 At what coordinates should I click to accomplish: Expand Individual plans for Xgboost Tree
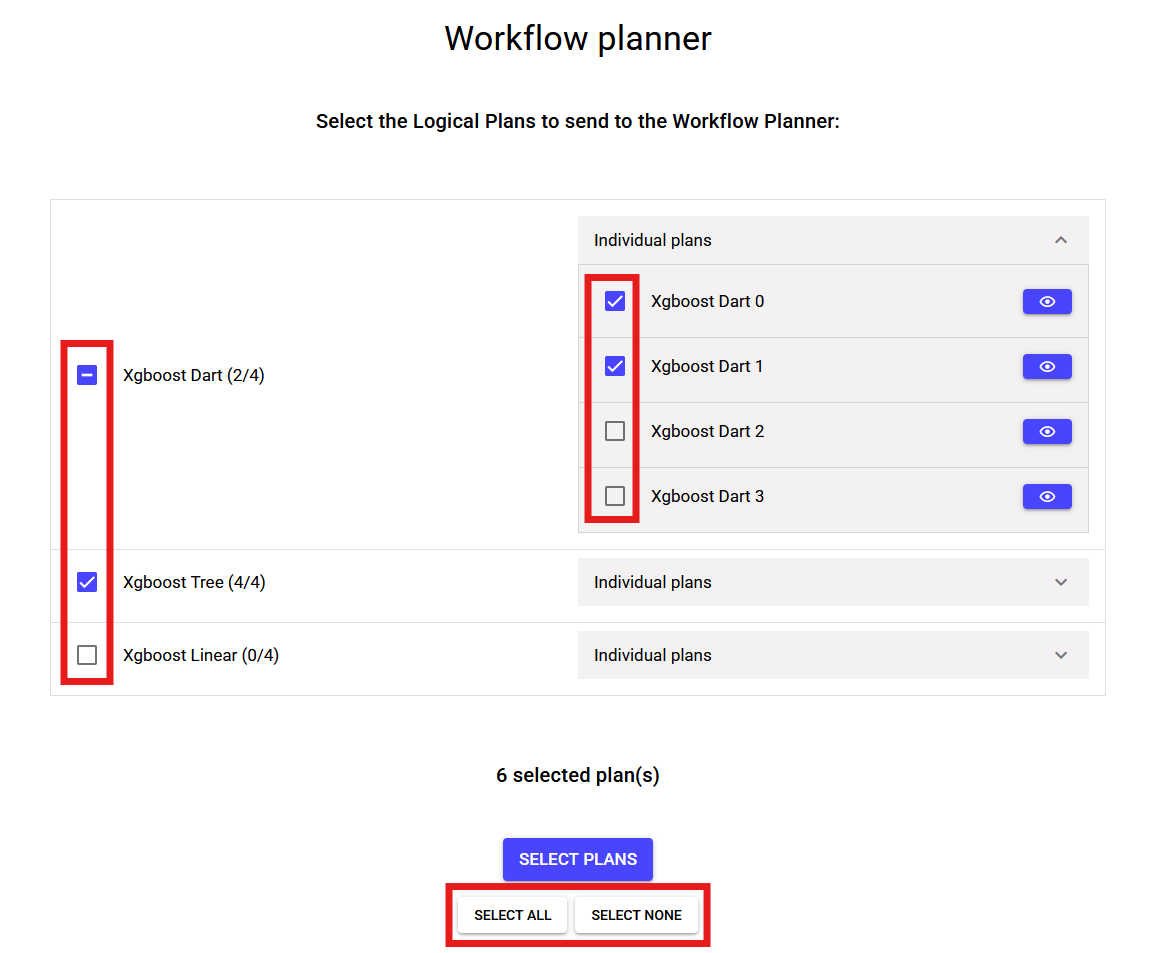click(x=1060, y=581)
